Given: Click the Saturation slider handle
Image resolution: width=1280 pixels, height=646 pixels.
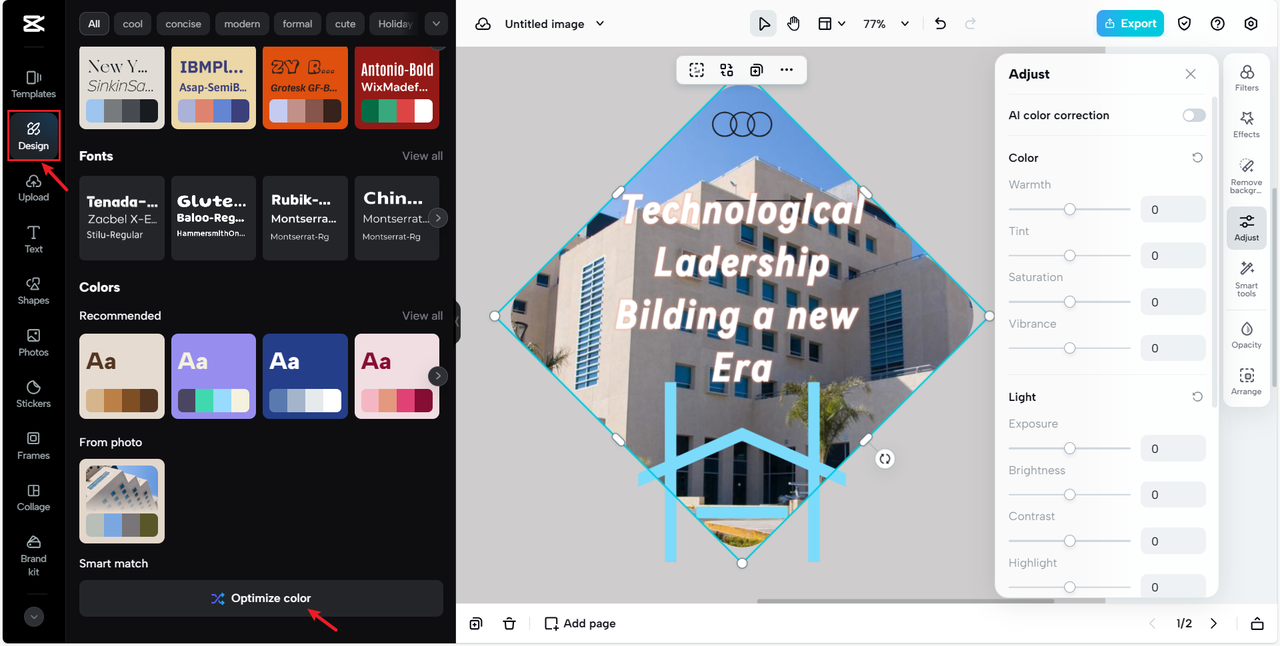Looking at the screenshot, I should click(1069, 301).
